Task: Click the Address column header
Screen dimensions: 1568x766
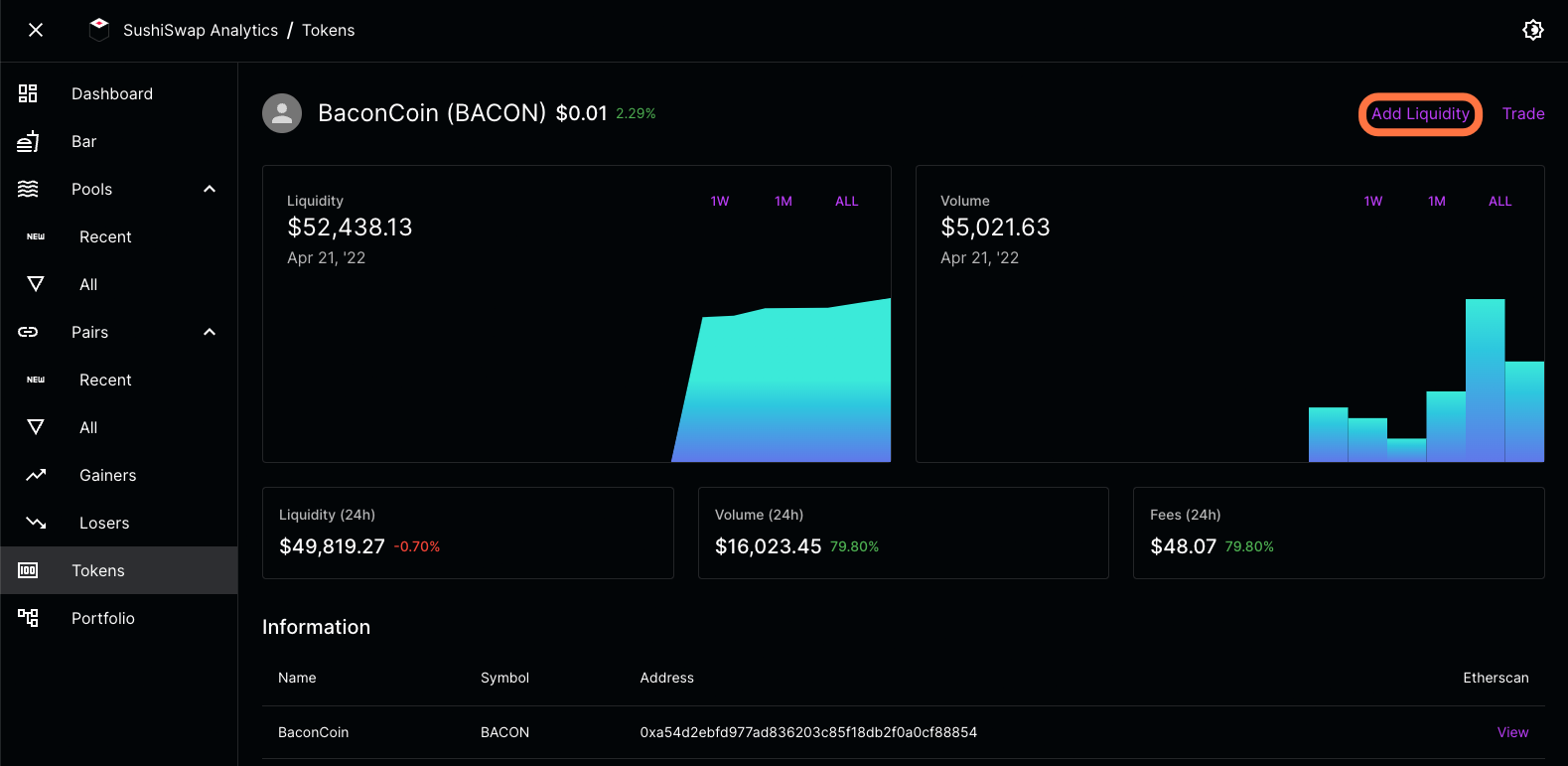Action: pyautogui.click(x=666, y=678)
